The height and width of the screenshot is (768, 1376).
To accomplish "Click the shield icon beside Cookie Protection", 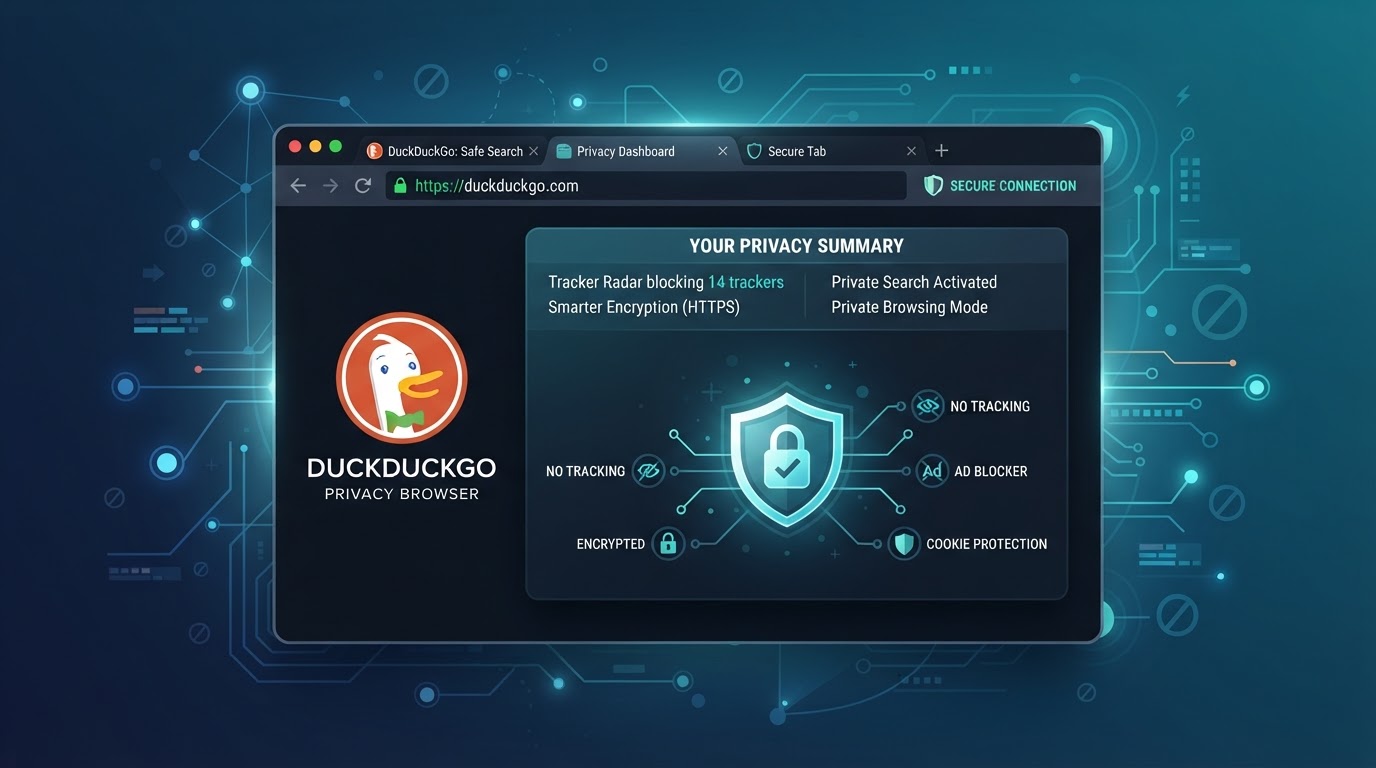I will click(x=904, y=544).
